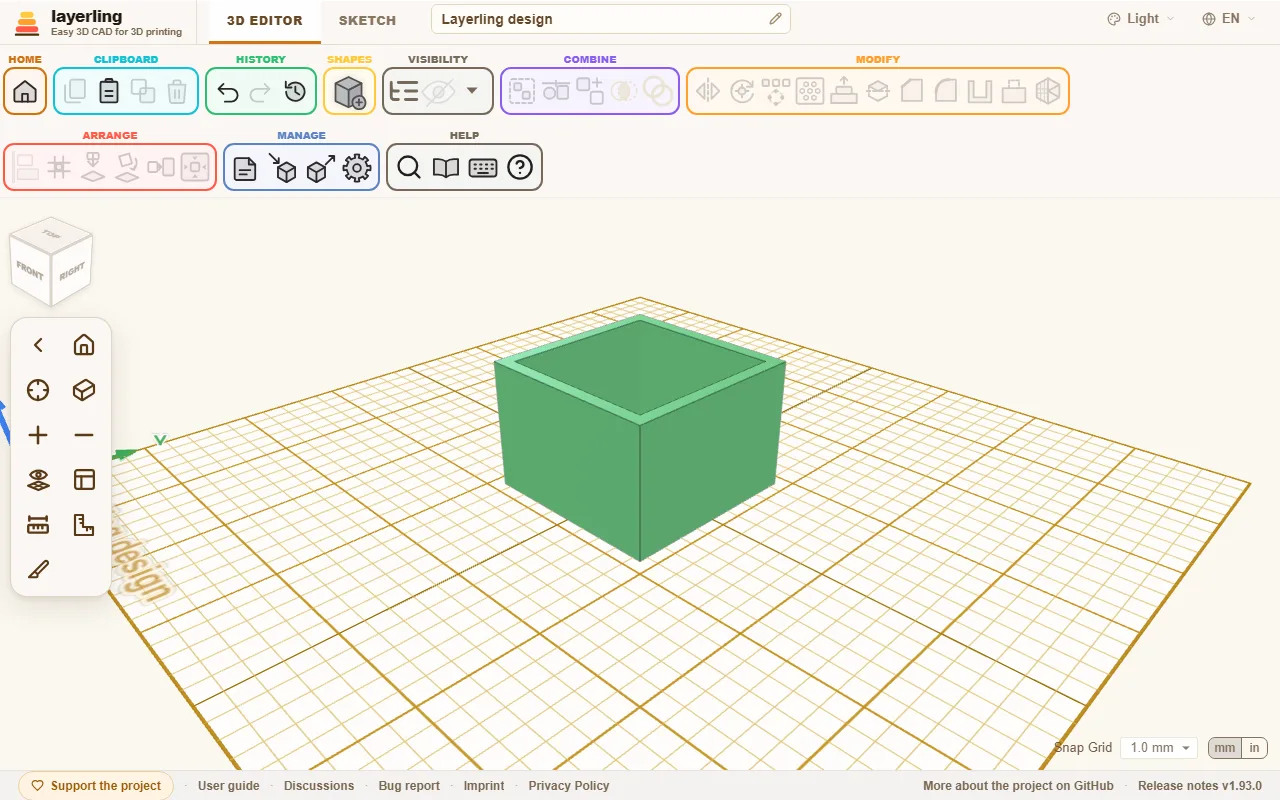Add a new shape with cube icon
This screenshot has height=800, width=1280.
pyautogui.click(x=349, y=92)
